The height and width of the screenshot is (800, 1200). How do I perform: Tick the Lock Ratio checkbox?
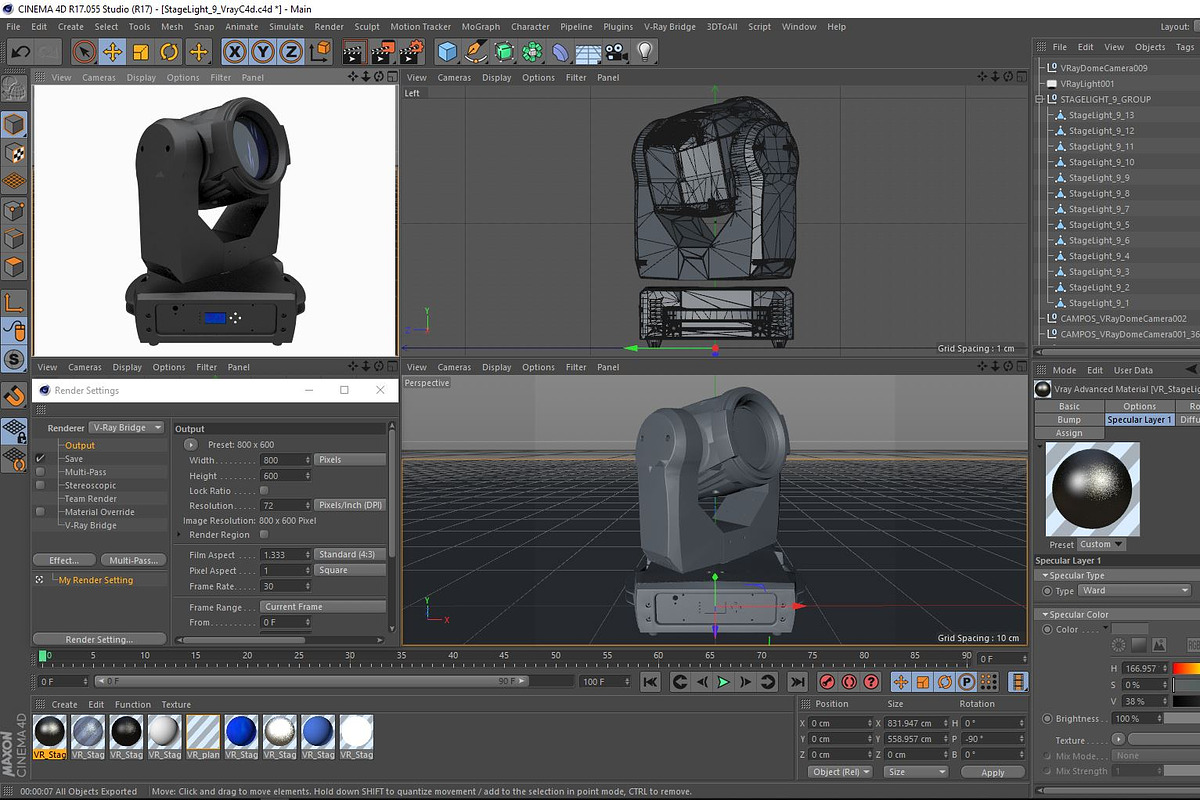(264, 491)
